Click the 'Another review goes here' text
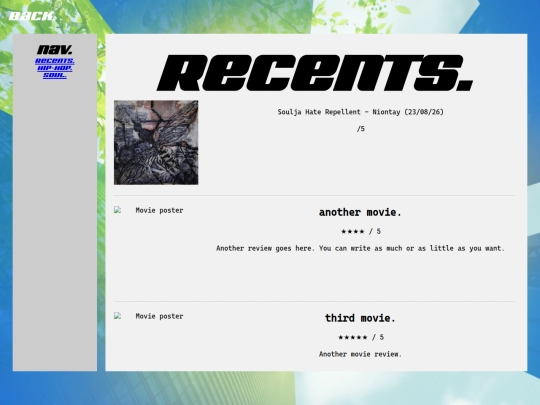540x405 pixels. click(x=360, y=248)
